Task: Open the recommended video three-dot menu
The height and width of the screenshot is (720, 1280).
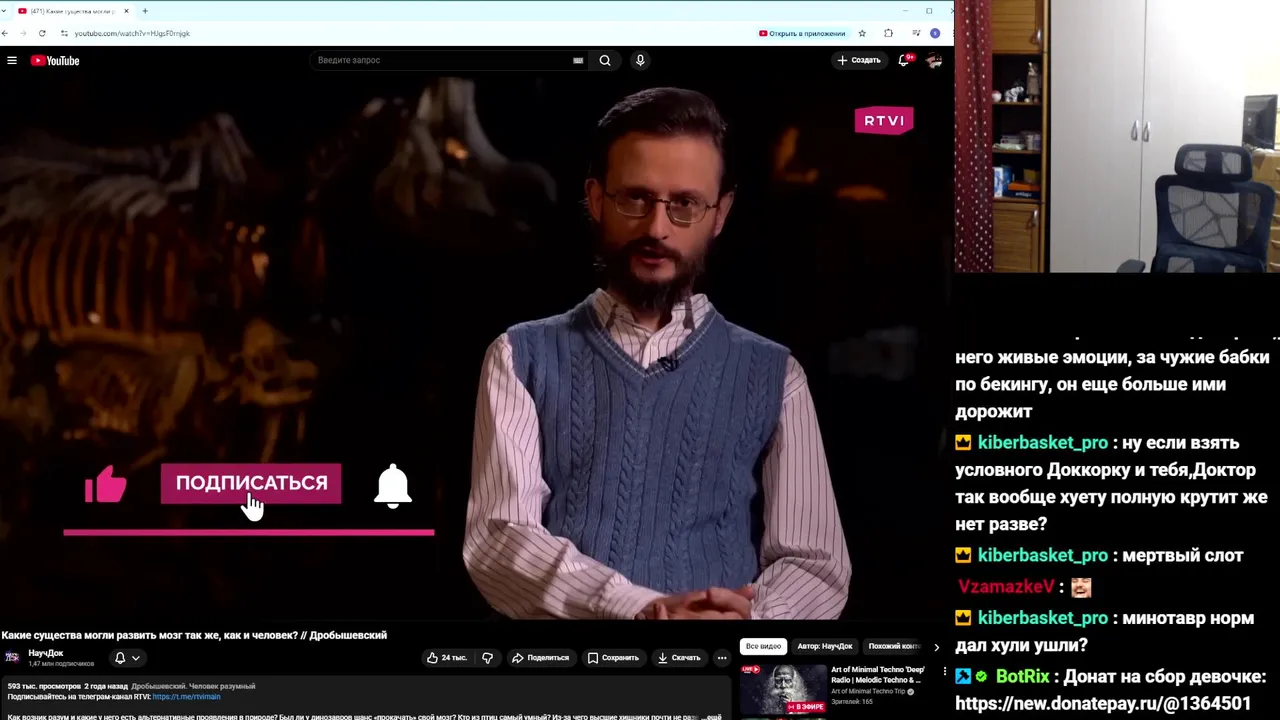Action: (945, 672)
